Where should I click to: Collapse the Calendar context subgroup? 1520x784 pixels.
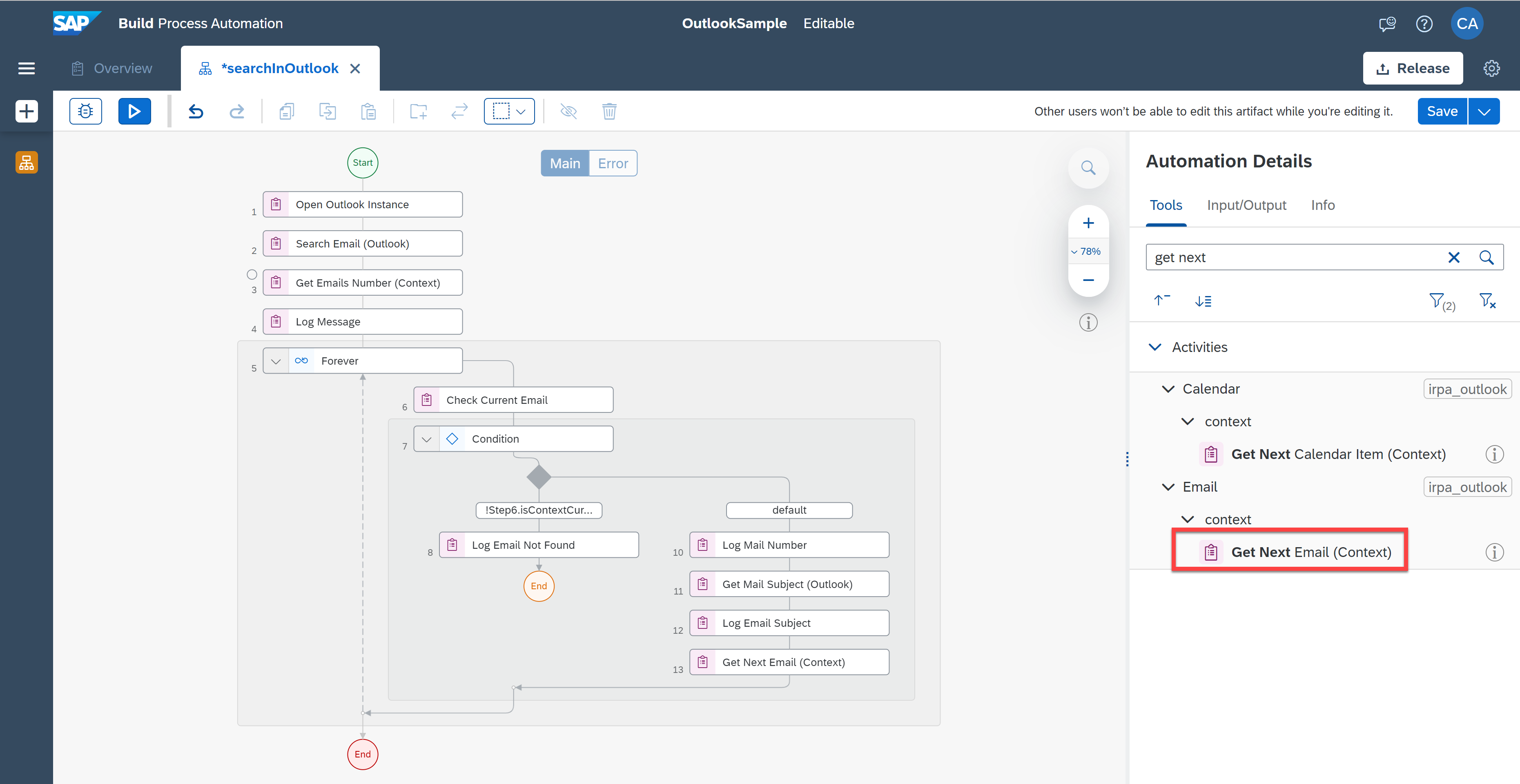point(1187,421)
